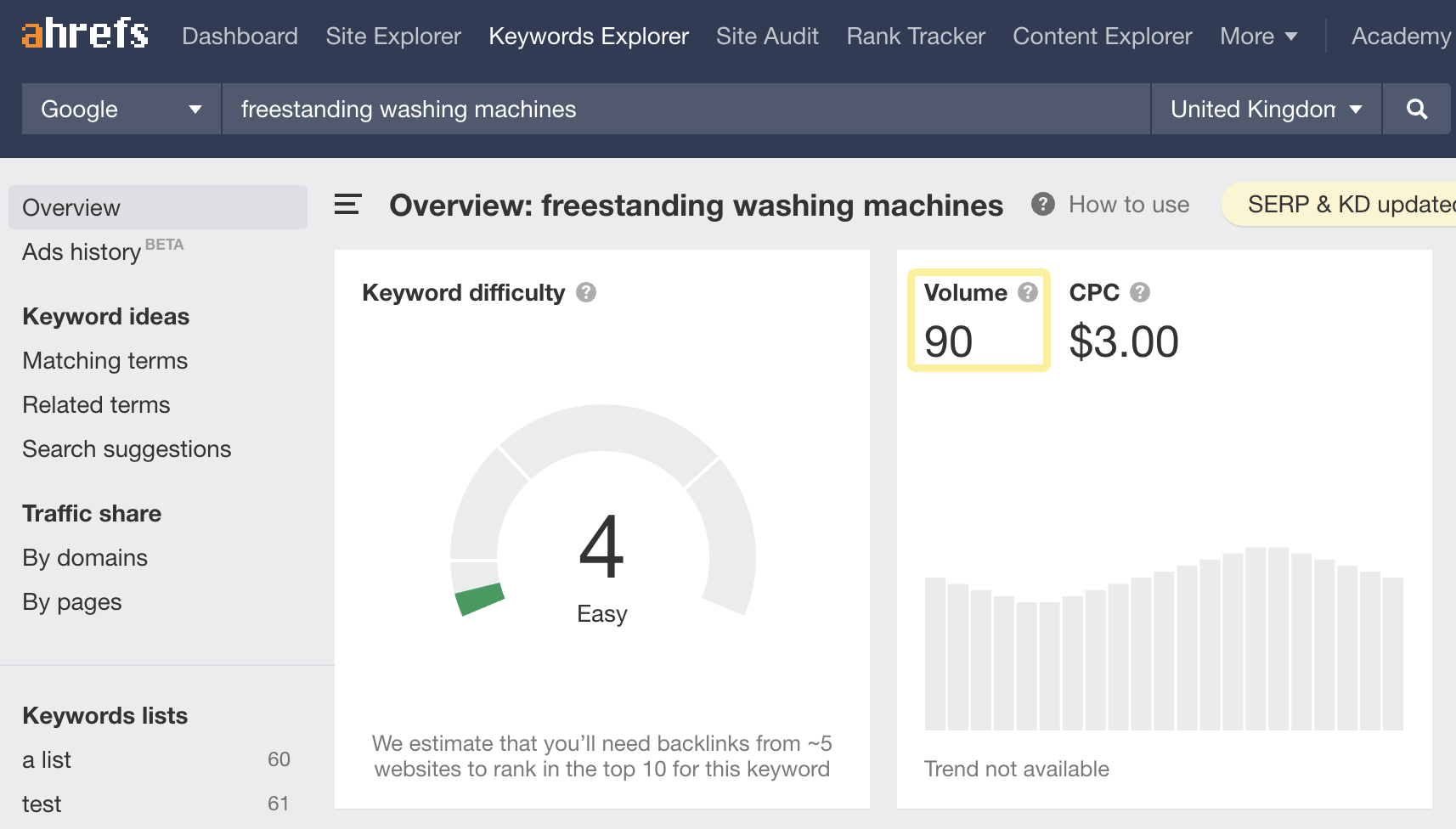The height and width of the screenshot is (829, 1456).
Task: Open the 'a list' keywords list
Action: coord(47,760)
